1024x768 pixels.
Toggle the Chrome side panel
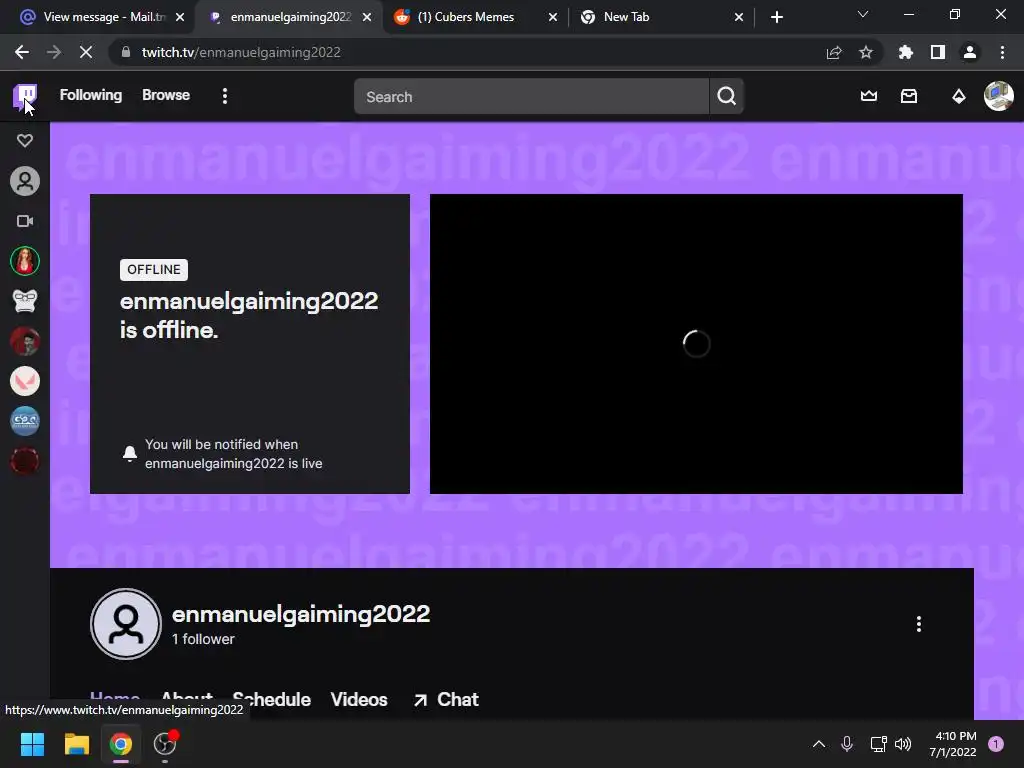(938, 52)
